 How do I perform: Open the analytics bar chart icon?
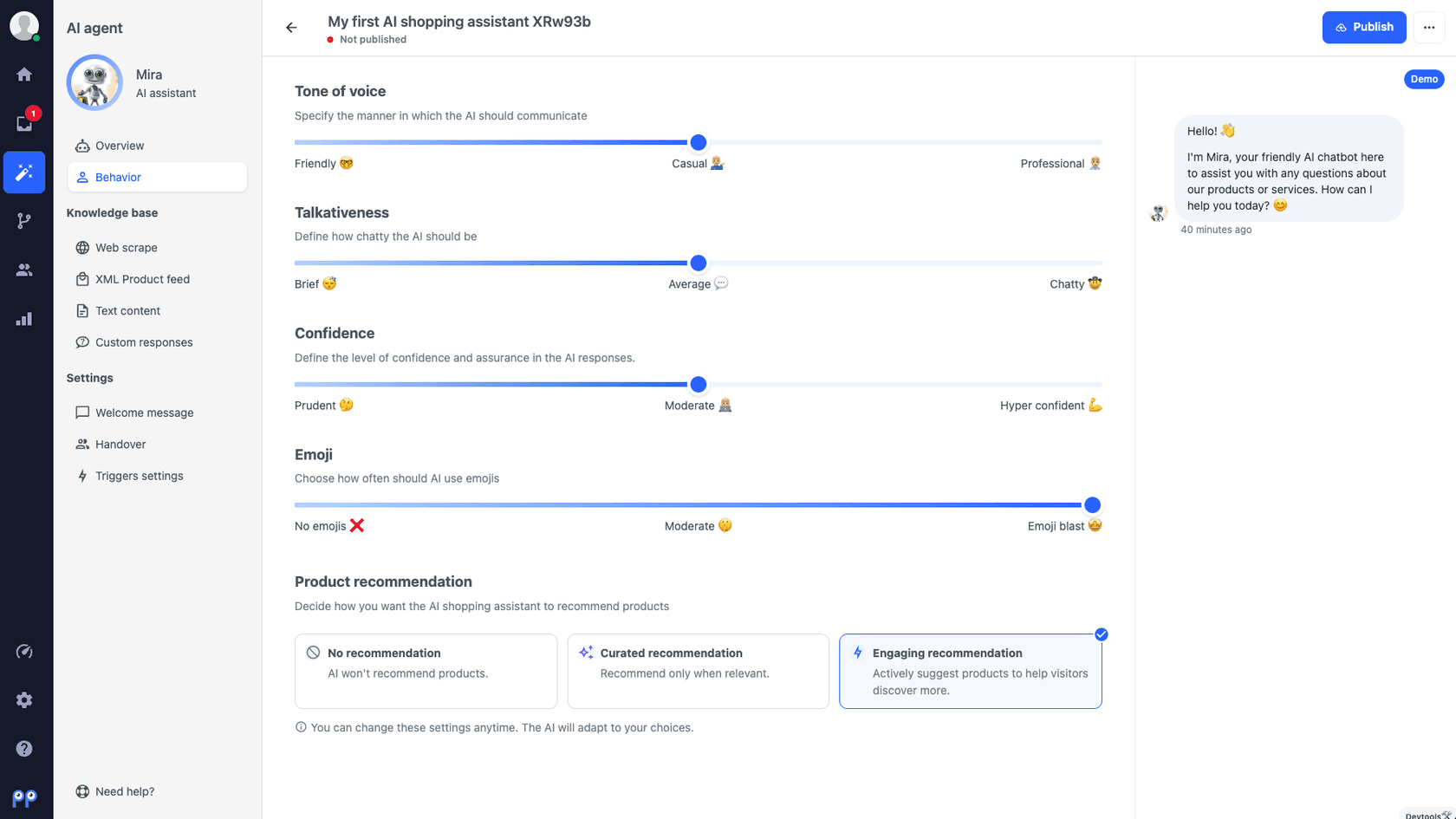[x=24, y=319]
